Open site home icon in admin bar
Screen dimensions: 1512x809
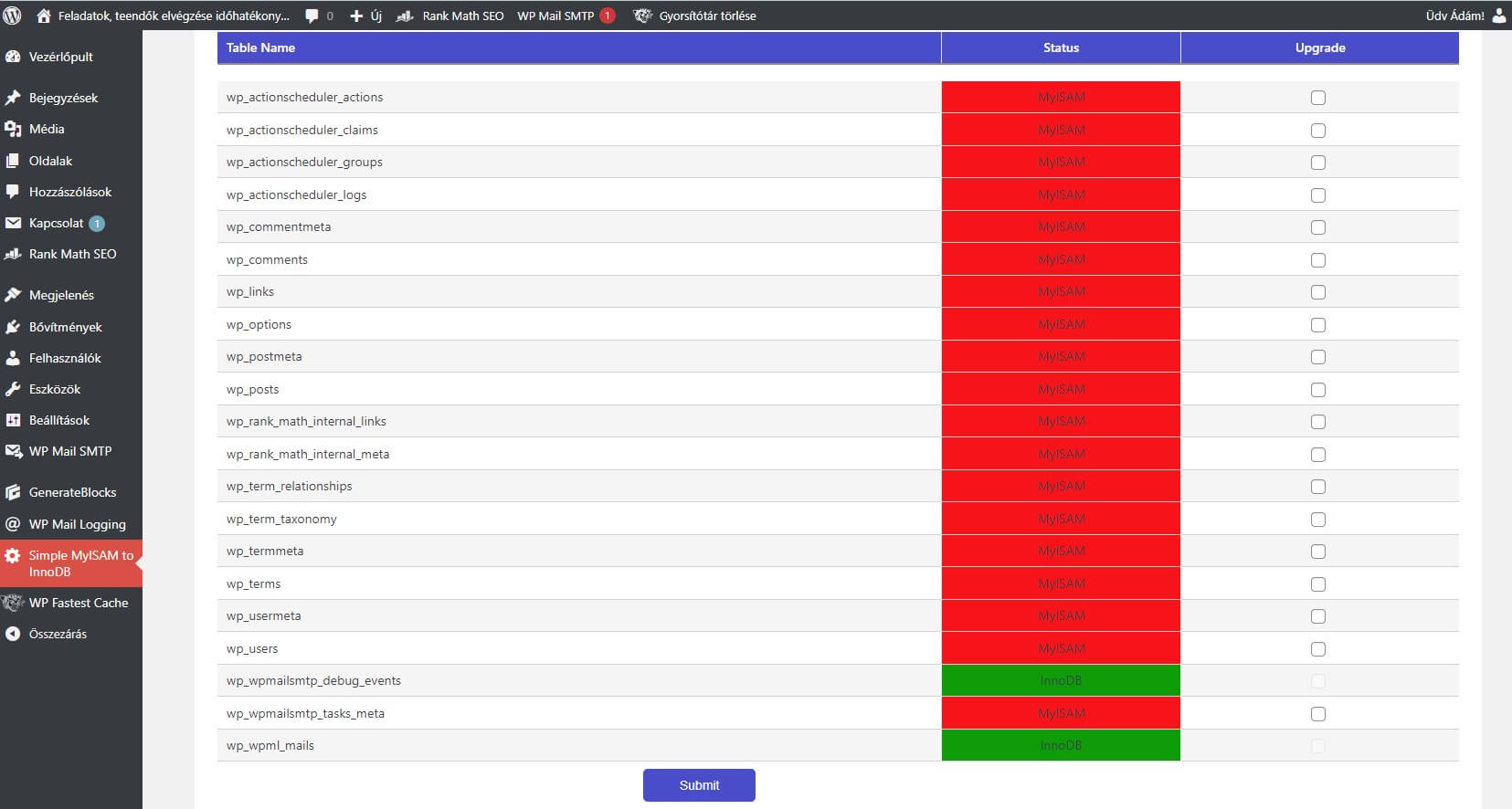pos(43,16)
